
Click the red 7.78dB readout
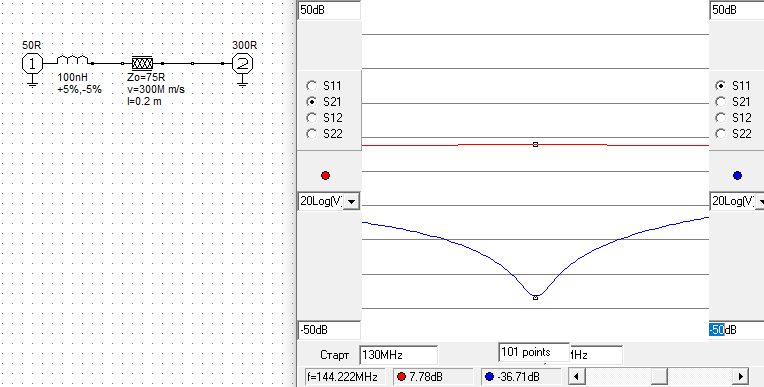(x=433, y=377)
